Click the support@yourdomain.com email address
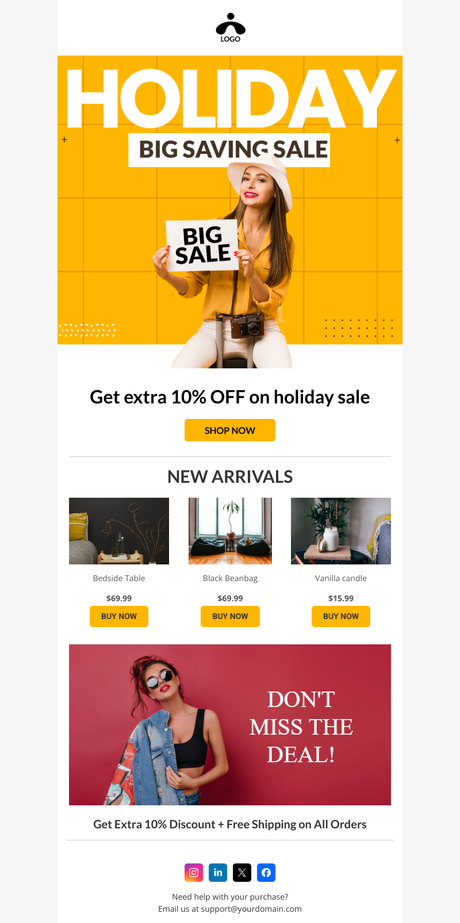This screenshot has width=460, height=923. [x=251, y=909]
